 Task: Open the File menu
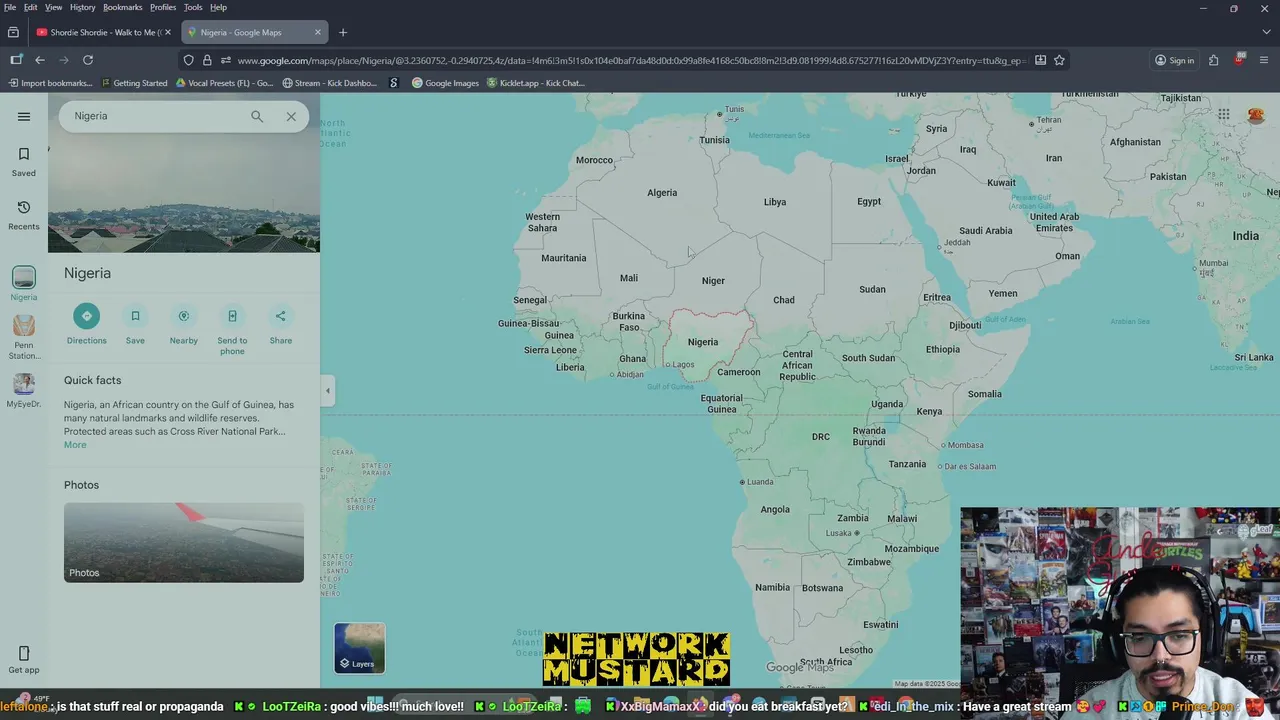(10, 7)
